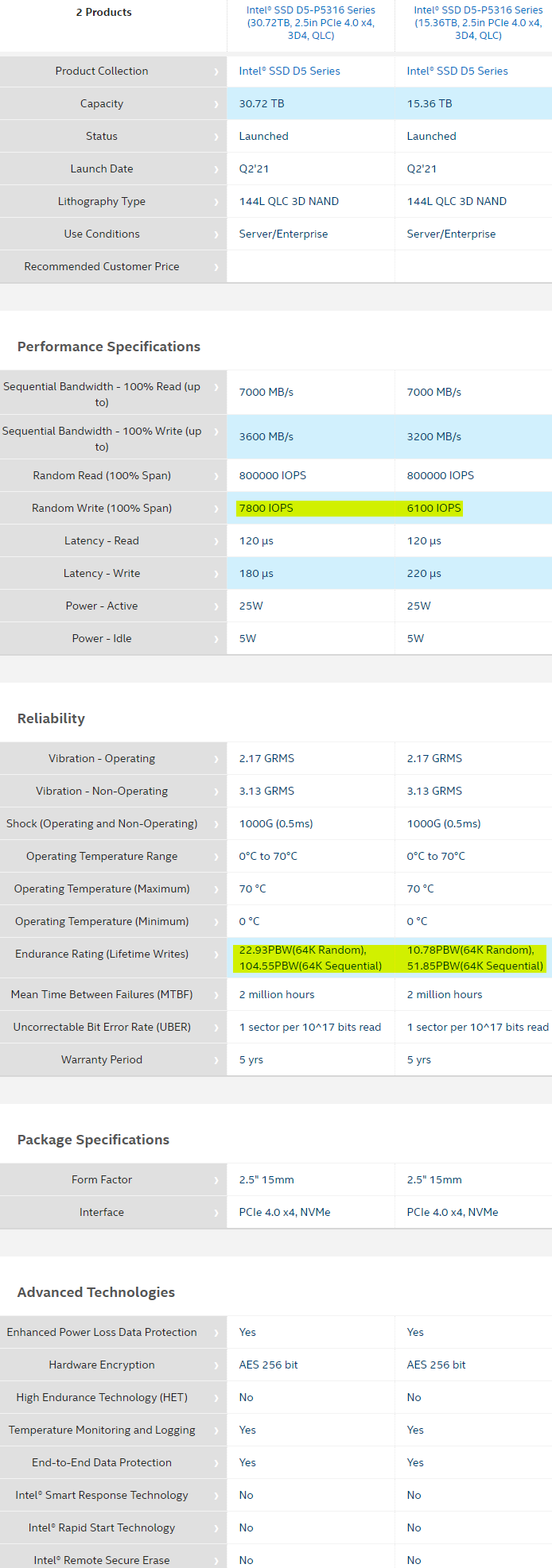Click chevron beside Warranty Period
552x1568 pixels.
pyautogui.click(x=216, y=1060)
